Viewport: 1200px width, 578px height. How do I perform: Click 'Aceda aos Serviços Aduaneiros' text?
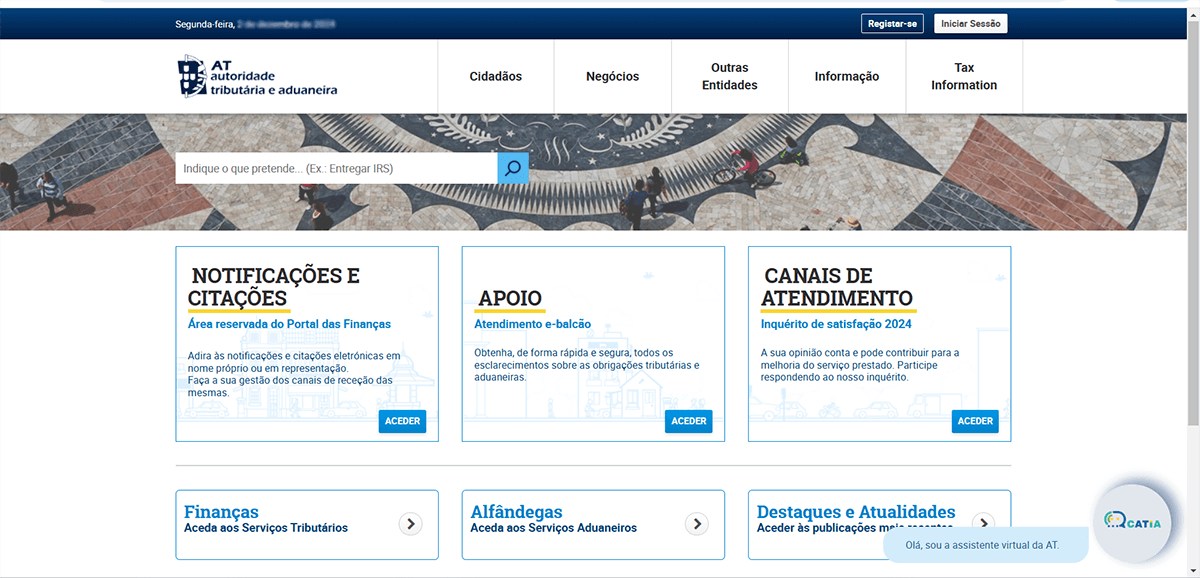coord(553,528)
